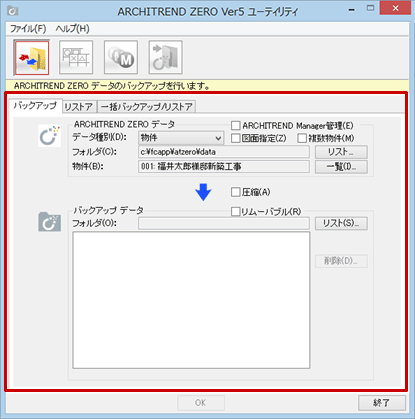Viewport: 415px width, 419px height.
Task: Minimize the utility window
Action: (352, 9)
